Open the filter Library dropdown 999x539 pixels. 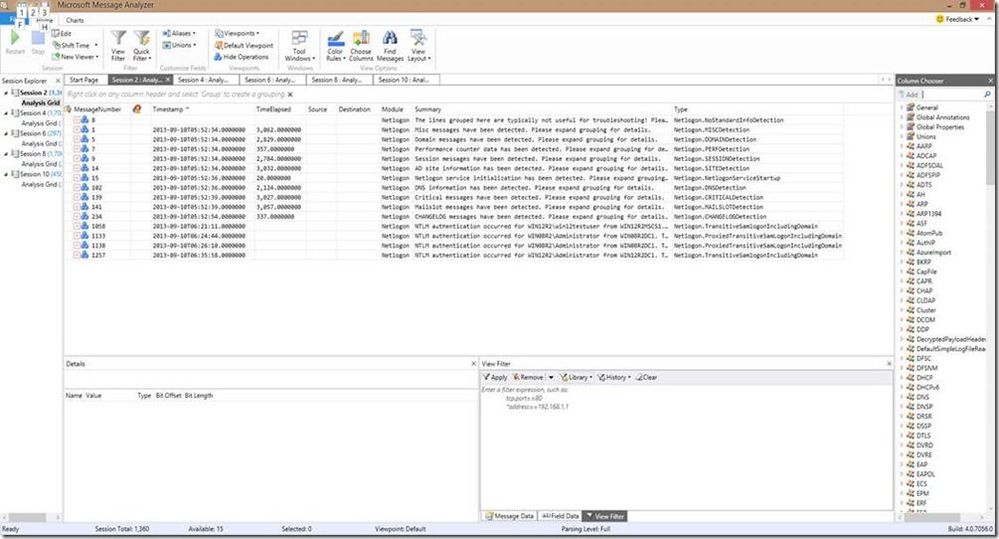click(576, 377)
